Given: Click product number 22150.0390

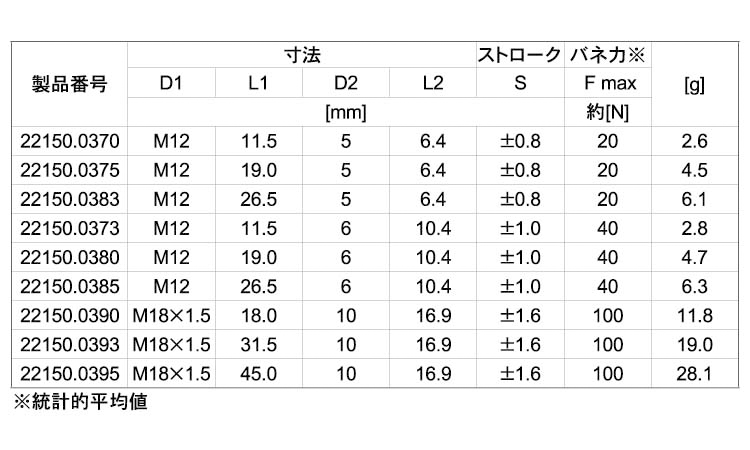Looking at the screenshot, I should coord(69,316).
